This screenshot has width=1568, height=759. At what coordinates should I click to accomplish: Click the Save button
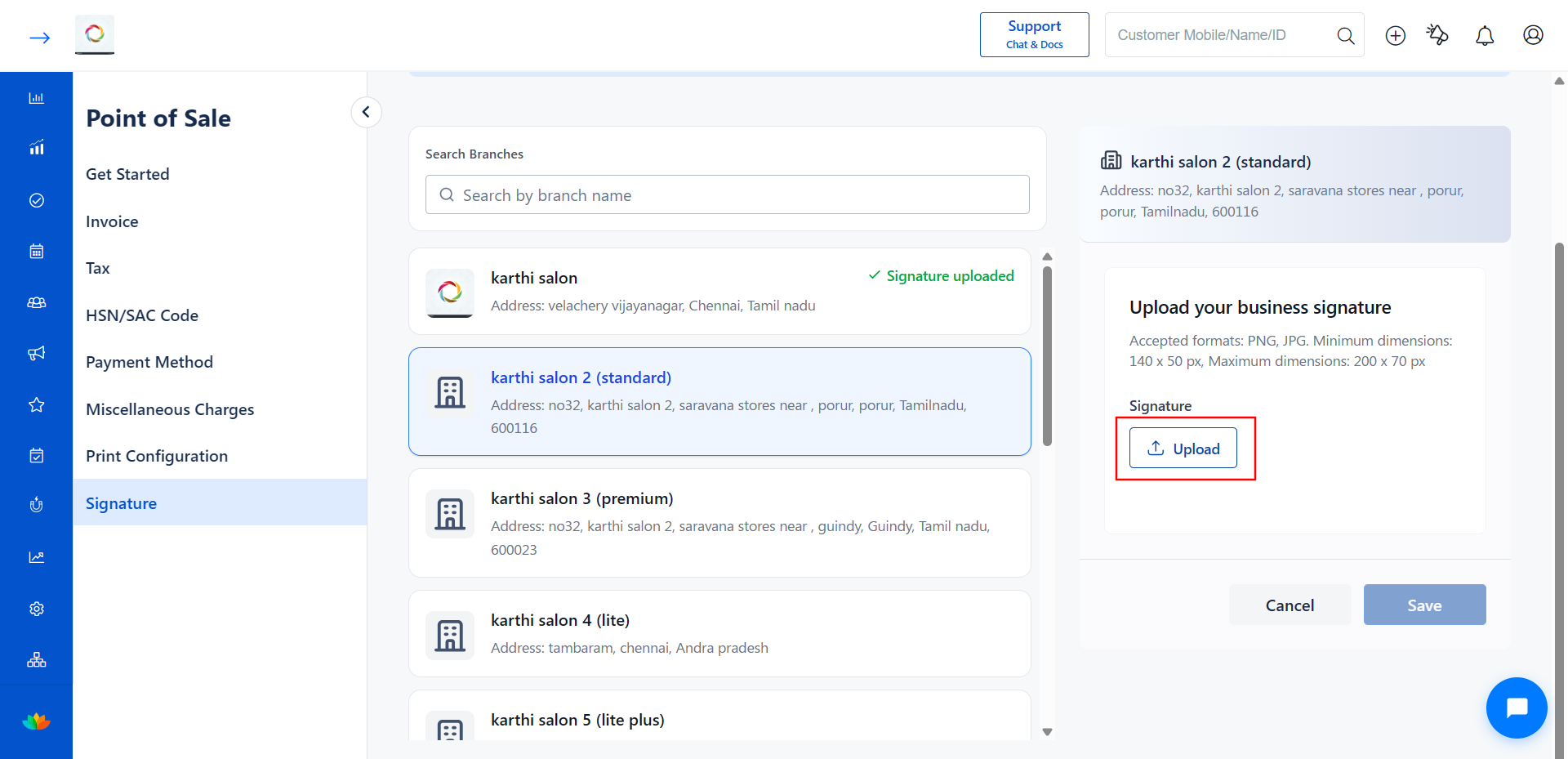(1424, 605)
